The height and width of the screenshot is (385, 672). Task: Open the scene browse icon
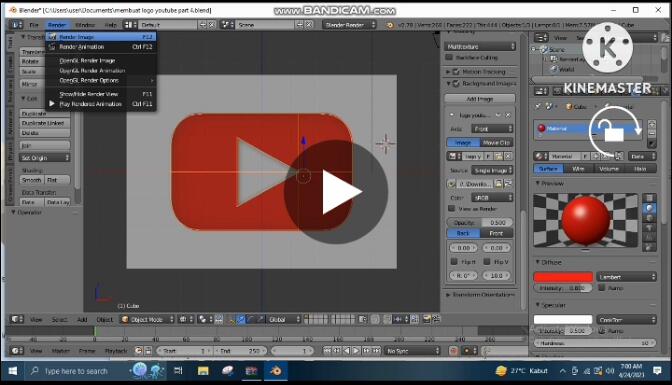pyautogui.click(x=227, y=25)
